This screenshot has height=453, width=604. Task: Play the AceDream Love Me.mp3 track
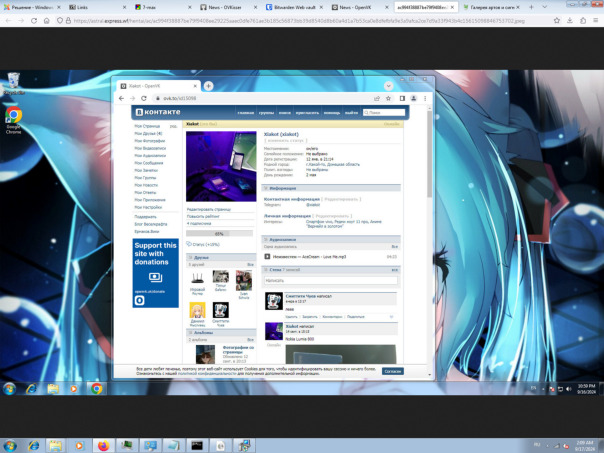click(268, 257)
